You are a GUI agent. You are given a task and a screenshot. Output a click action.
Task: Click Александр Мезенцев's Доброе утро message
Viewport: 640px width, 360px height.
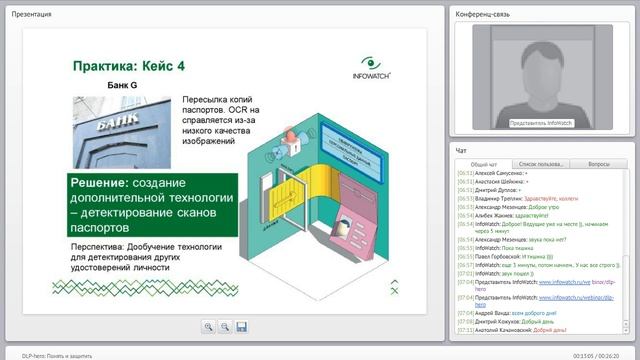[508, 207]
